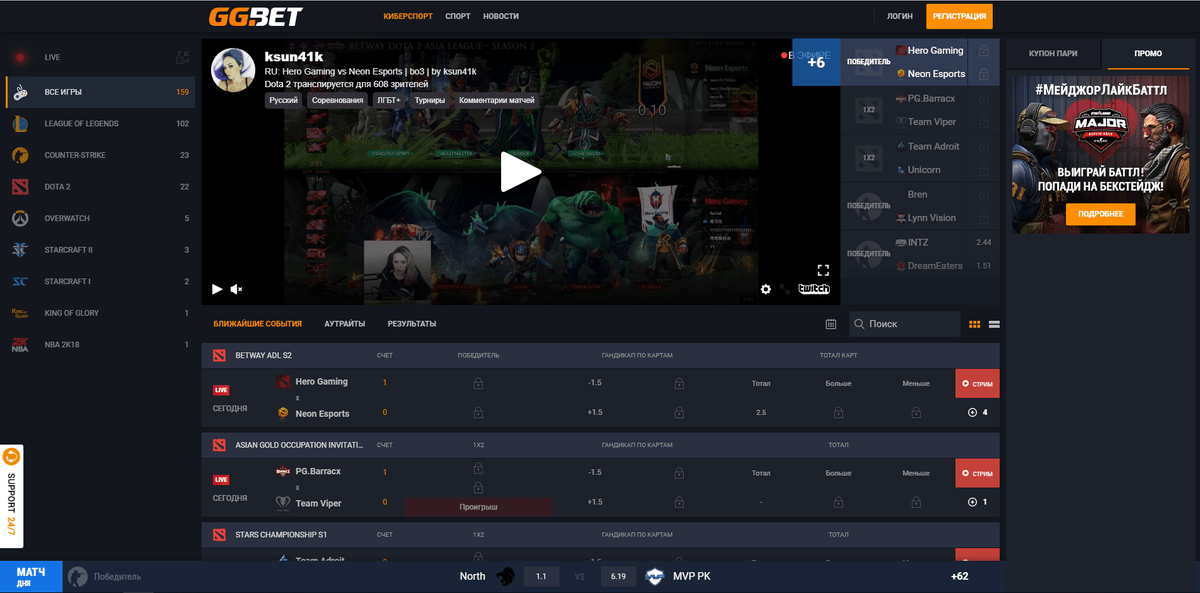Click the Подробнее promo button
1200x593 pixels.
[1100, 214]
